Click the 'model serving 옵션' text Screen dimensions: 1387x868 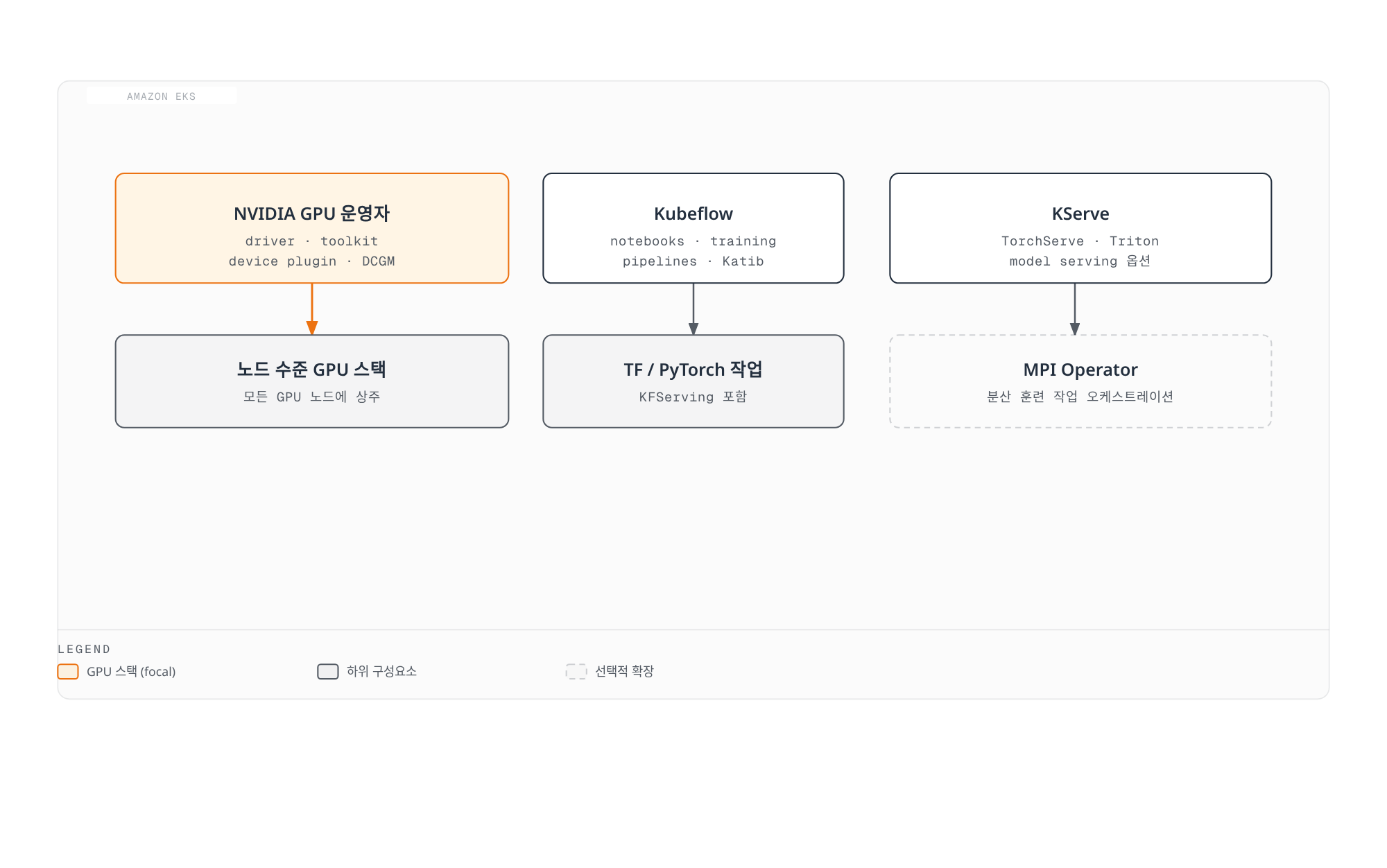pyautogui.click(x=1080, y=261)
